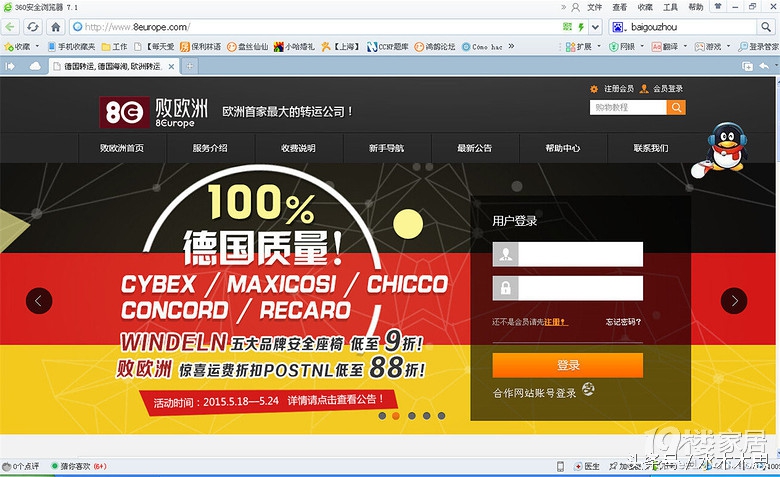This screenshot has height=477, width=780.
Task: Open the 【每天爱 bookmark
Action: pos(154,47)
